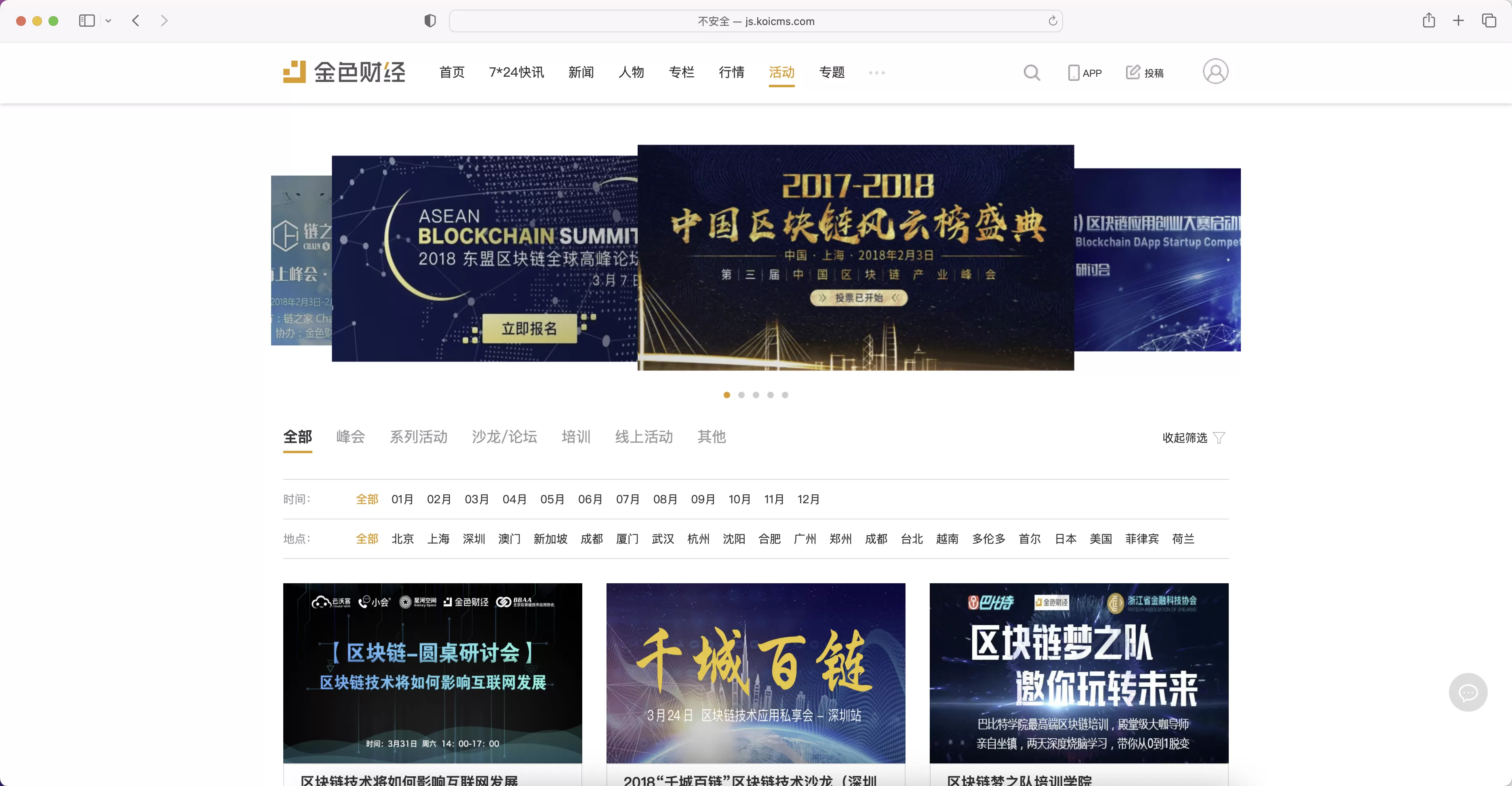Filter location by 新加坡
The height and width of the screenshot is (786, 1512).
click(x=551, y=538)
